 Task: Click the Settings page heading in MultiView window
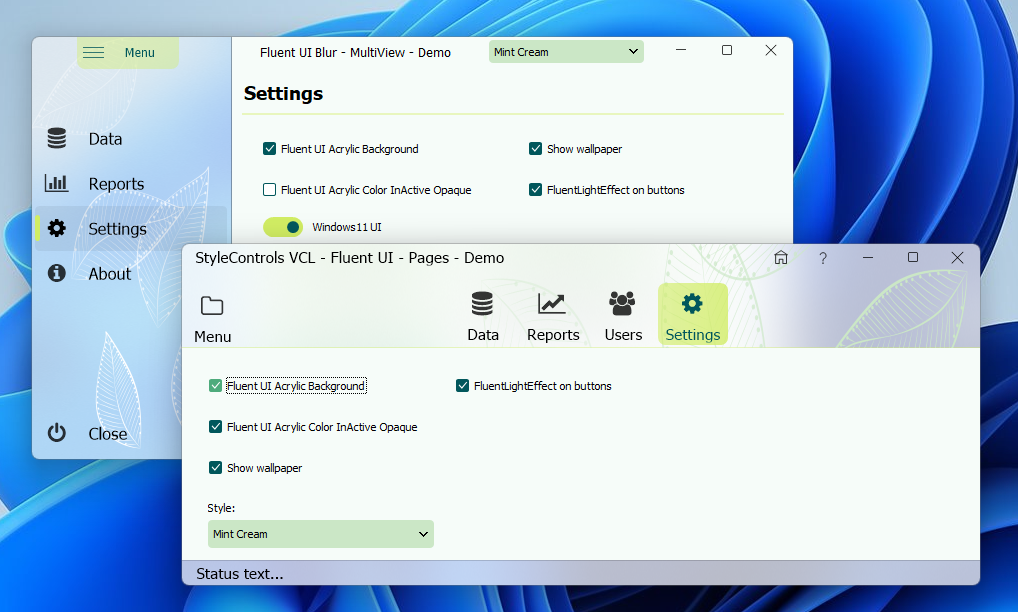[283, 93]
